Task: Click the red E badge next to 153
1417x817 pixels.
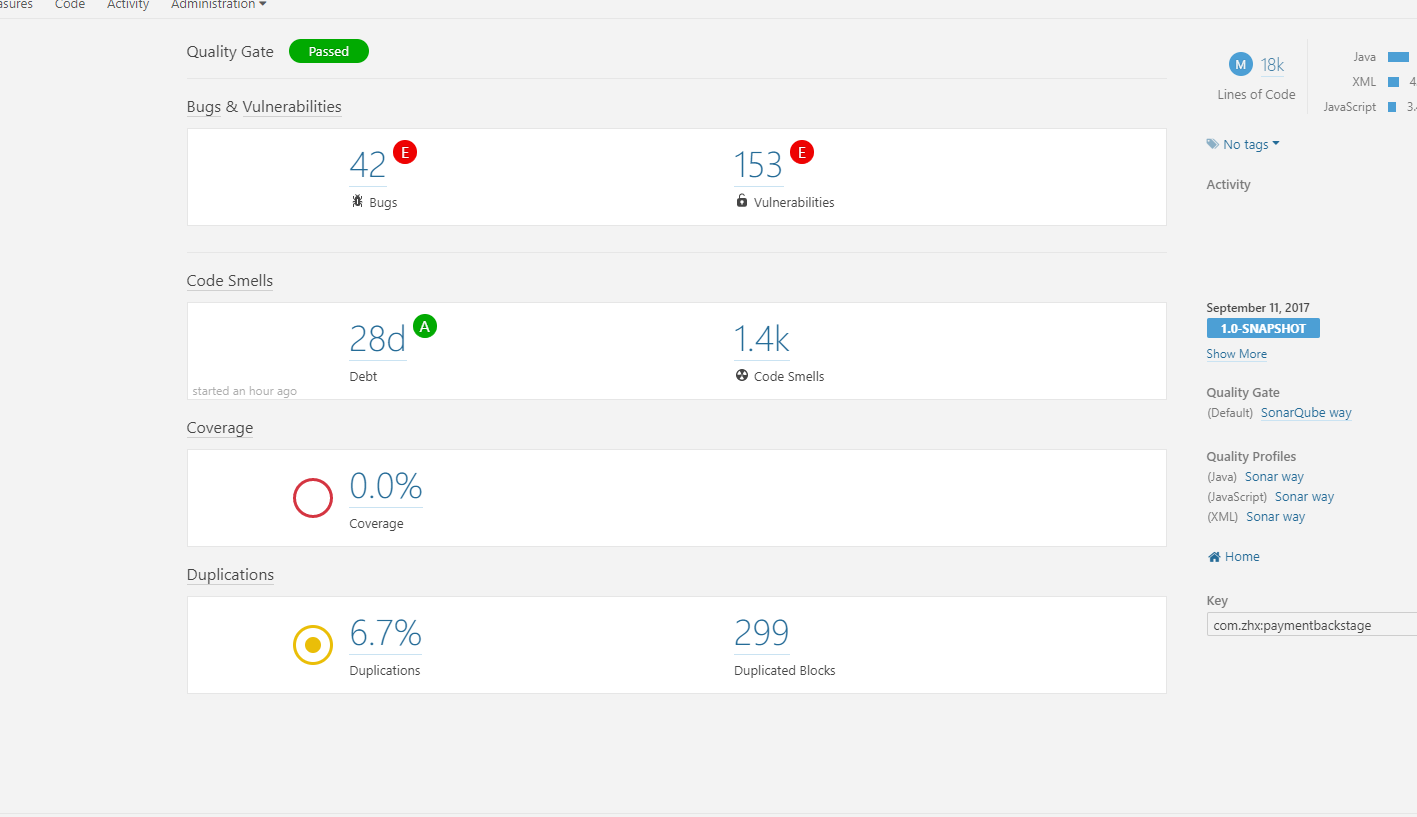Action: point(802,152)
